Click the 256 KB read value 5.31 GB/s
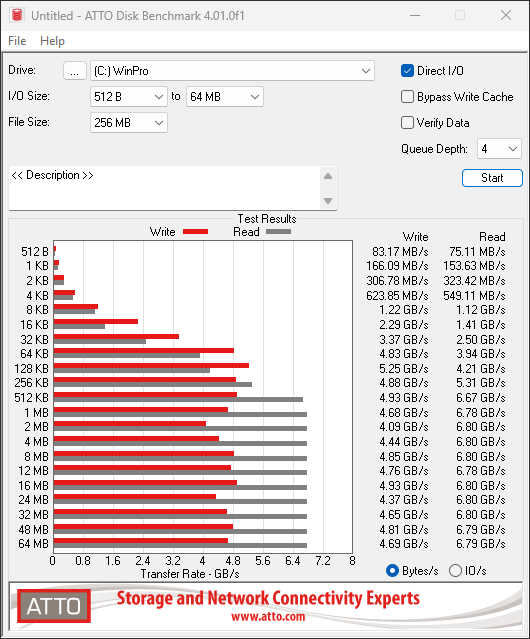The width and height of the screenshot is (530, 639). 481,383
